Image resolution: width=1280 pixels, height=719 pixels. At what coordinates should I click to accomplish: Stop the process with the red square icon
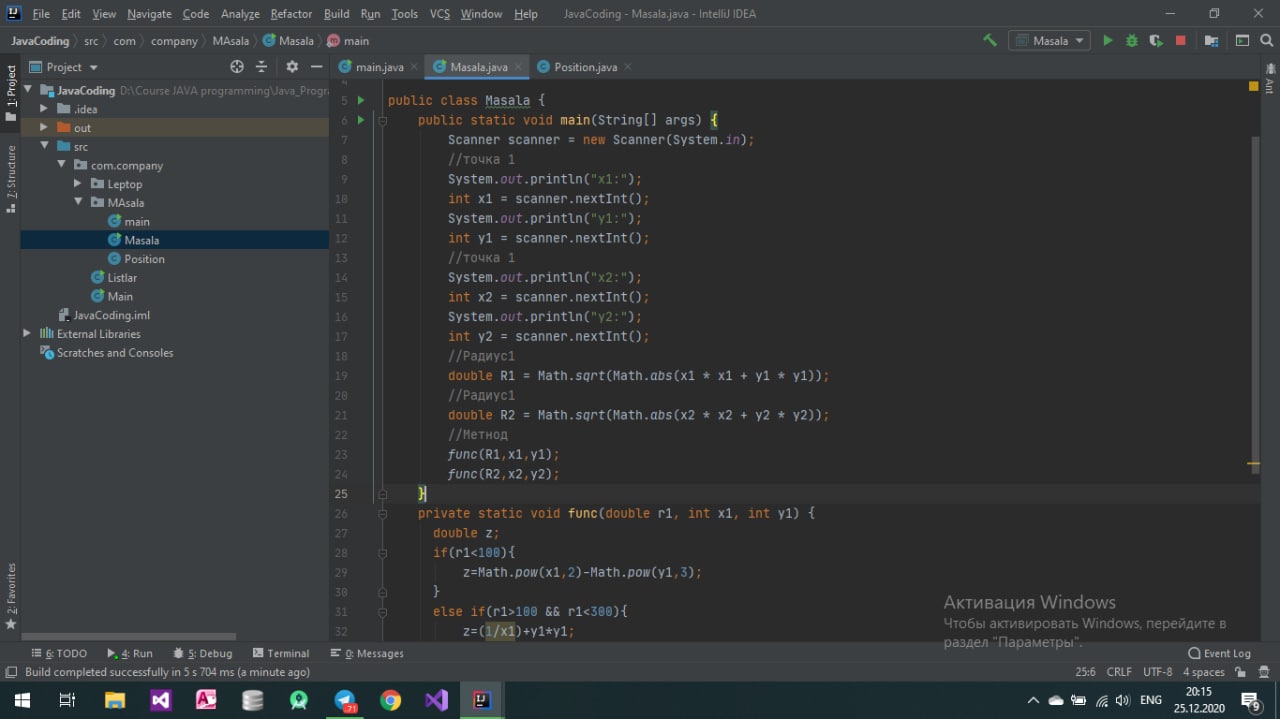1181,41
